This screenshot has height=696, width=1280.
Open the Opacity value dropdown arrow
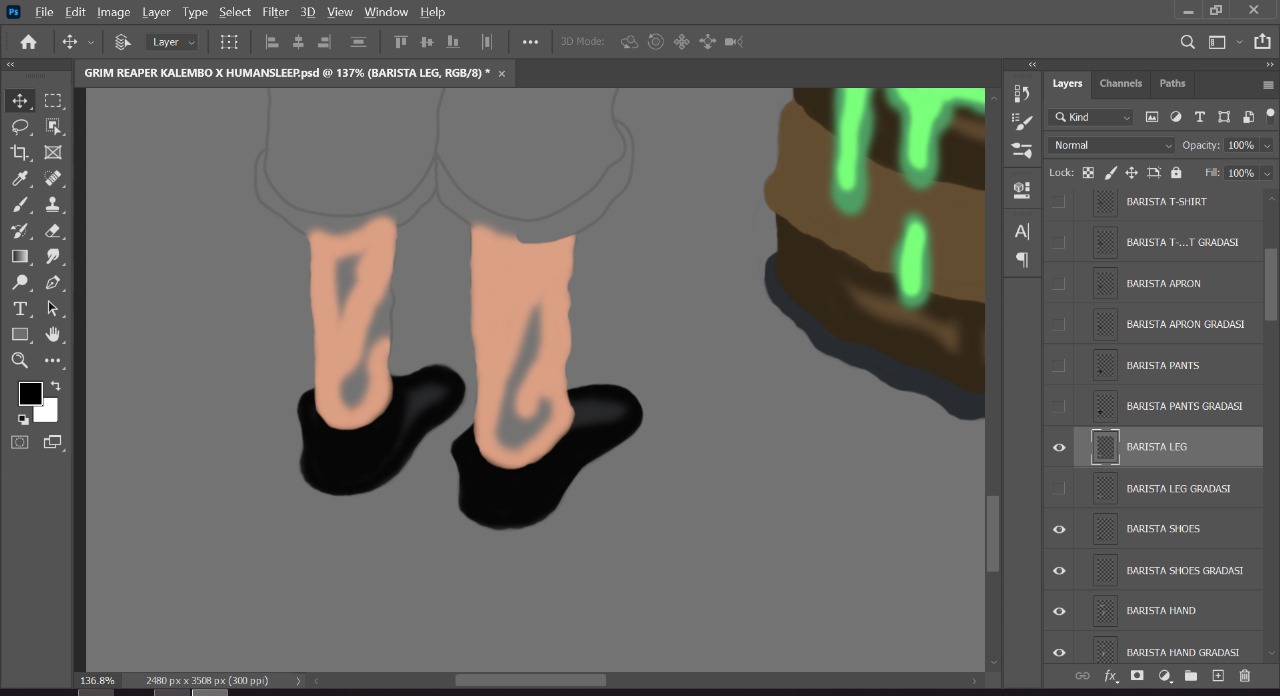1267,145
